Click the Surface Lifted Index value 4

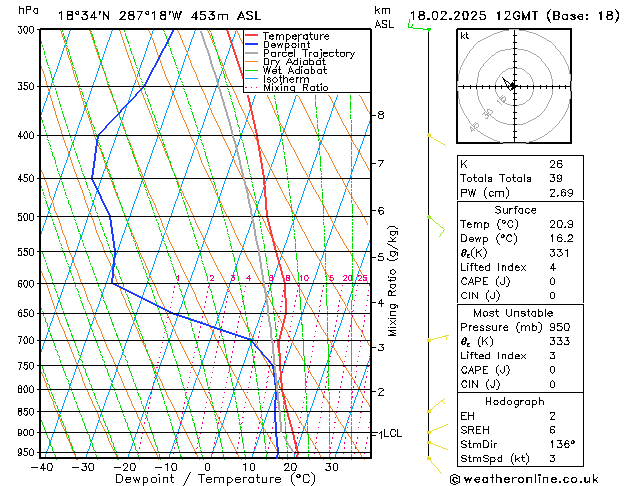(553, 267)
